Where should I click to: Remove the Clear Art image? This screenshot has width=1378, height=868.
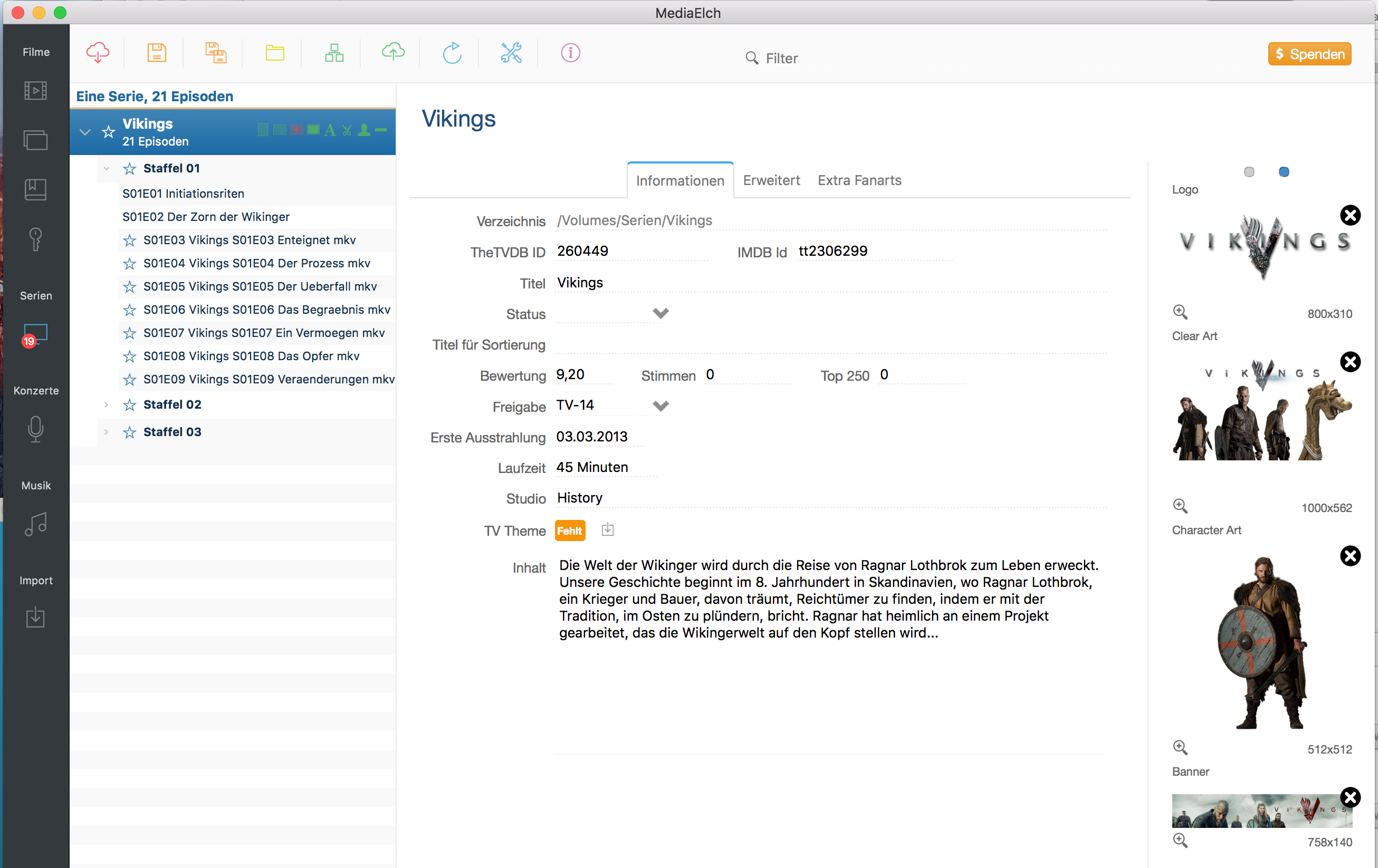(1351, 362)
